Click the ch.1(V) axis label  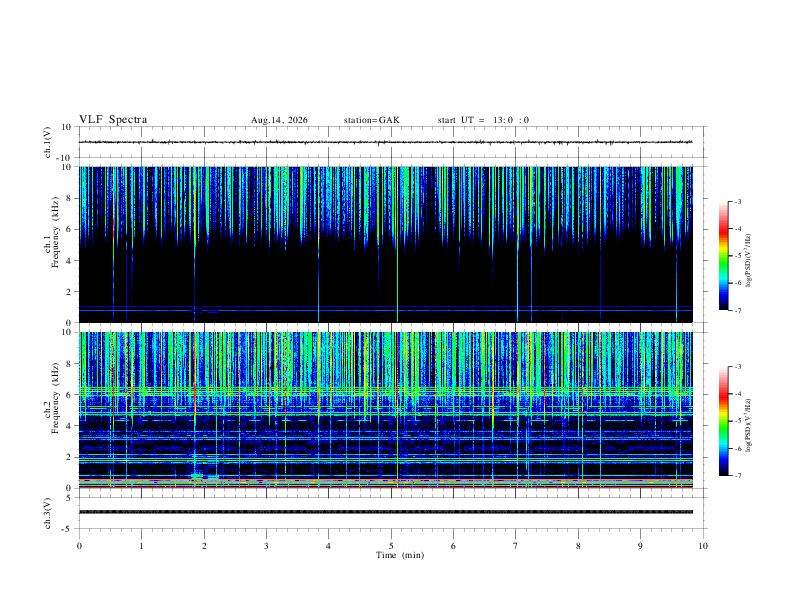point(48,142)
